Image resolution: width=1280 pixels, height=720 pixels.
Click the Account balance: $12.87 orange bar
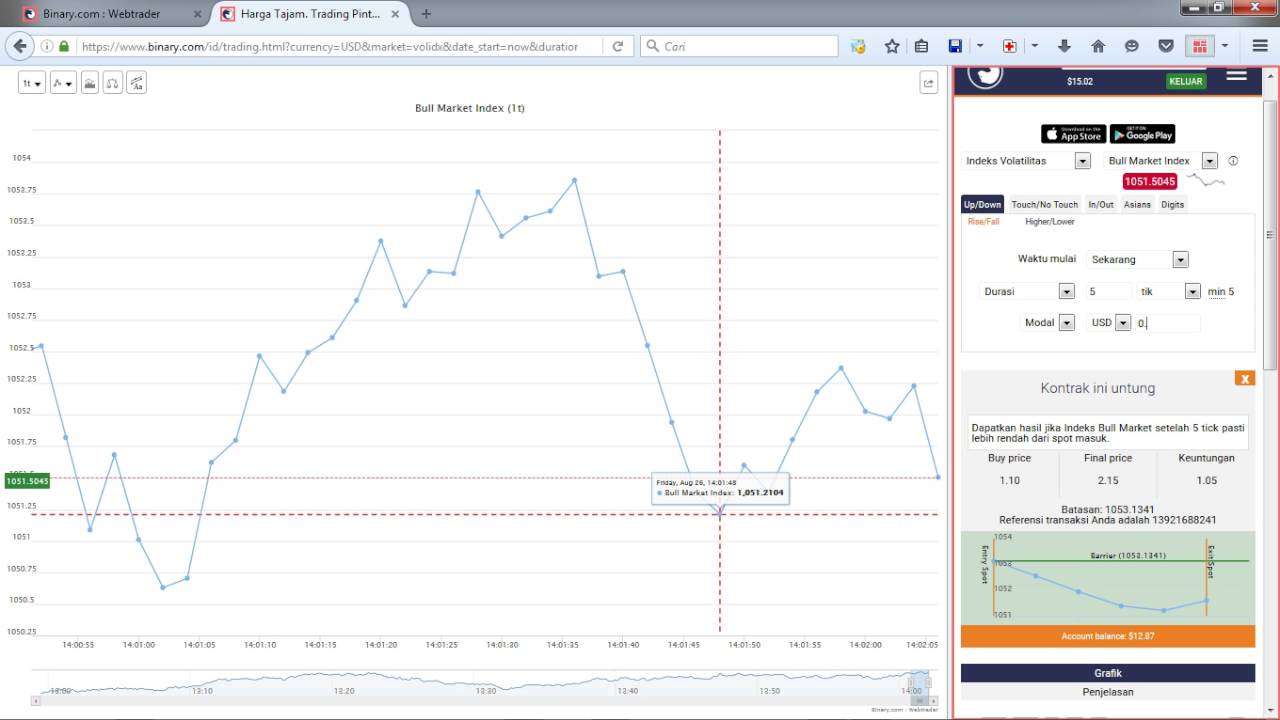1108,636
